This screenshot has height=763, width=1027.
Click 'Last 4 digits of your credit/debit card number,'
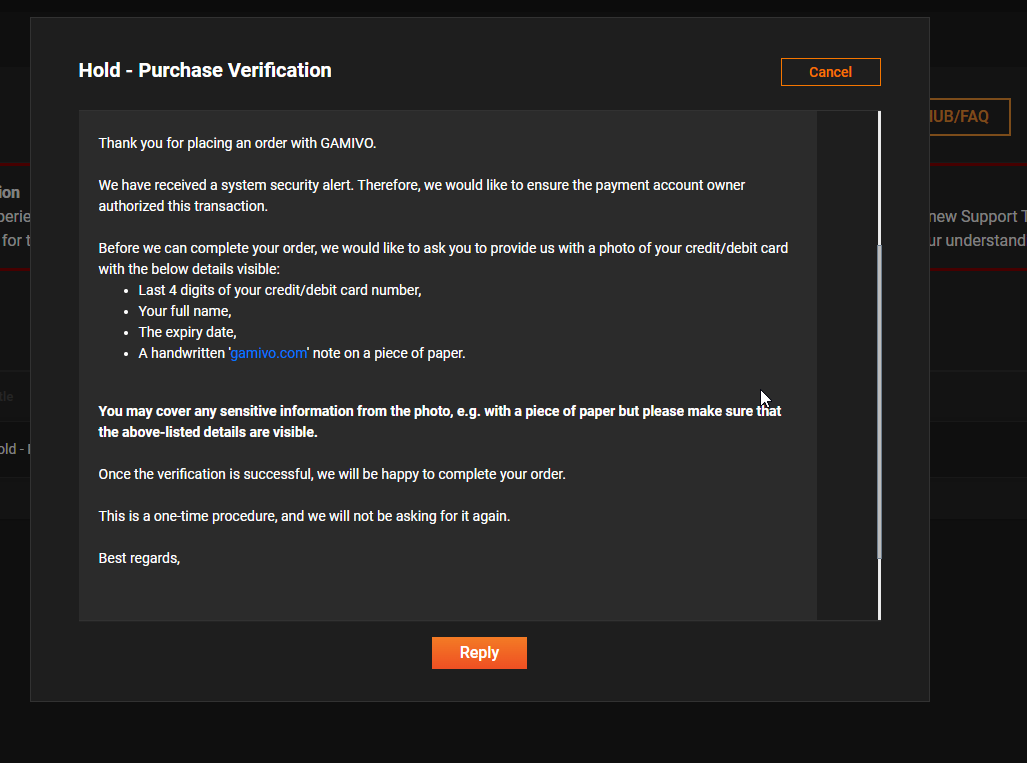[280, 290]
